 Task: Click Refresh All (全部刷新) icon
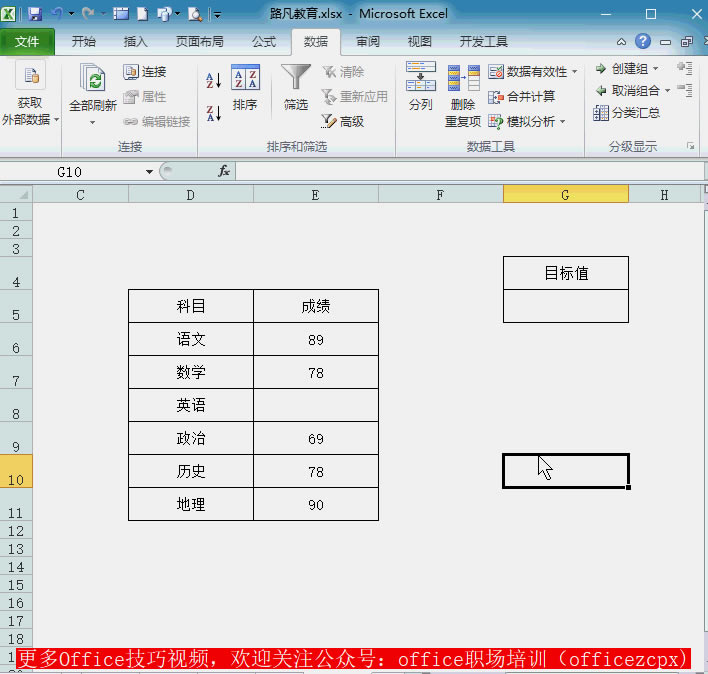point(92,88)
